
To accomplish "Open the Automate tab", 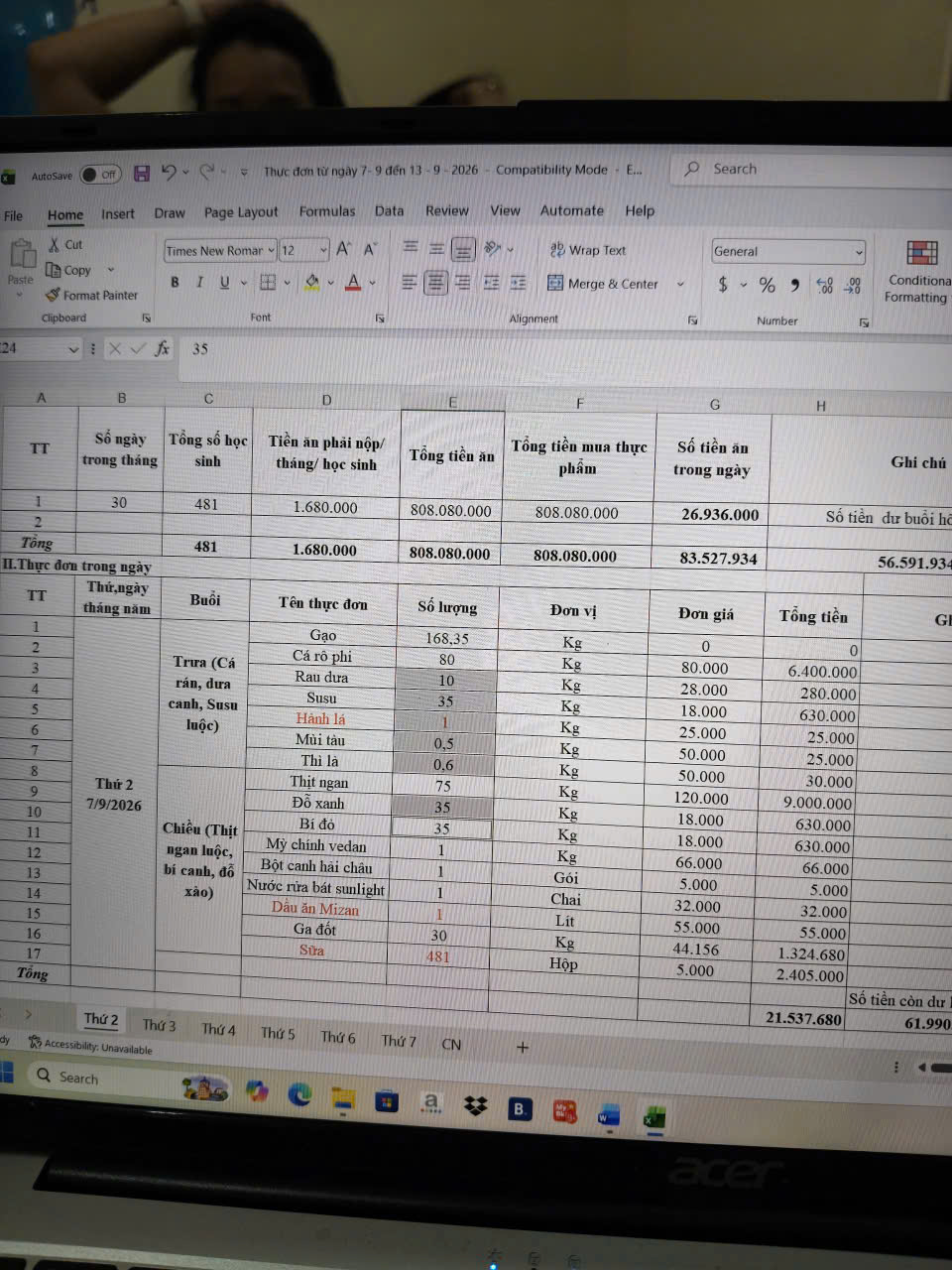I will tap(571, 210).
